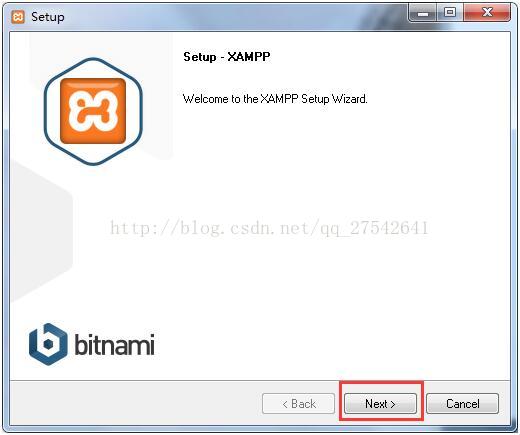Cancel the XAMPP setup wizard
Screen dimensions: 520x435
pyautogui.click(x=462, y=403)
